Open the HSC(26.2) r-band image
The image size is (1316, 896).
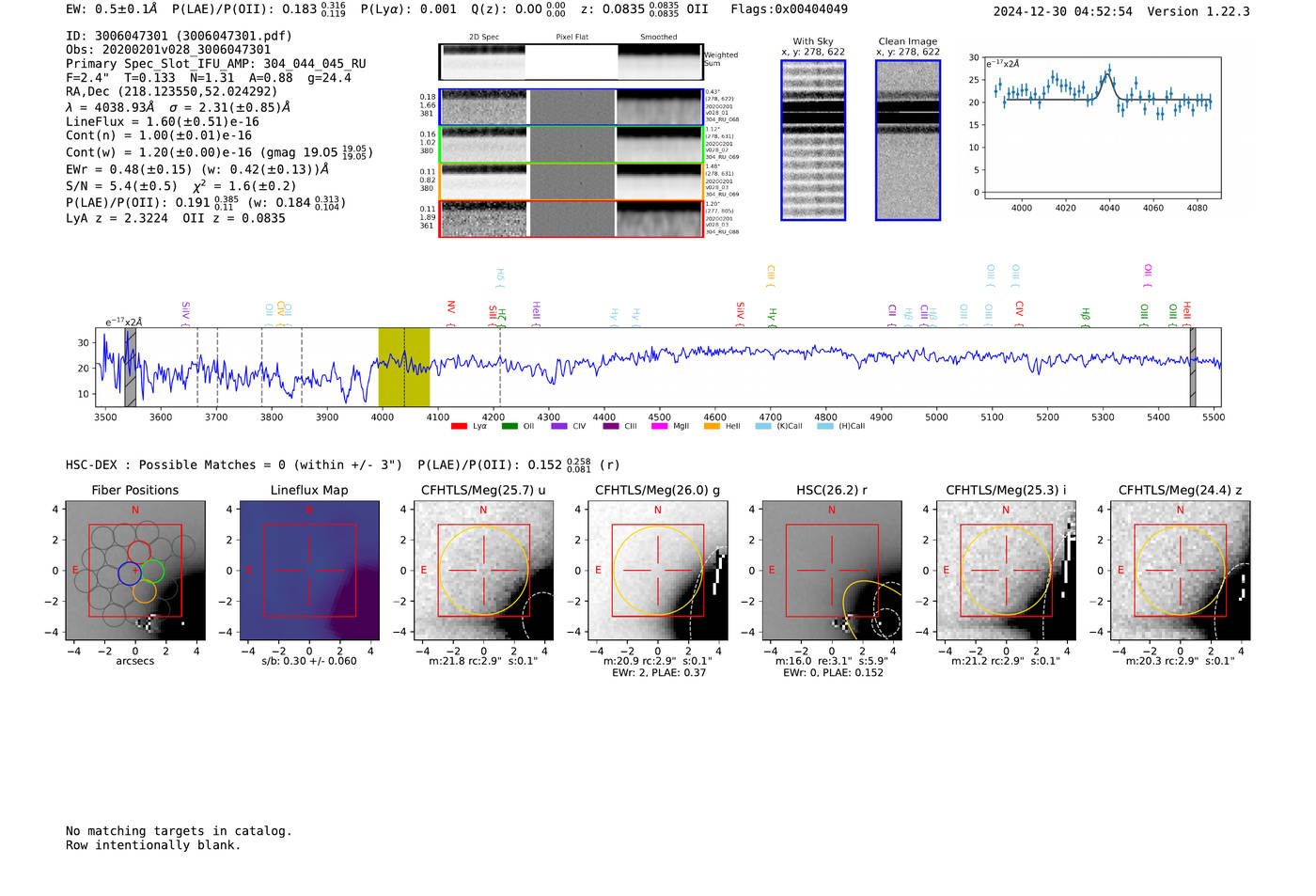(832, 571)
